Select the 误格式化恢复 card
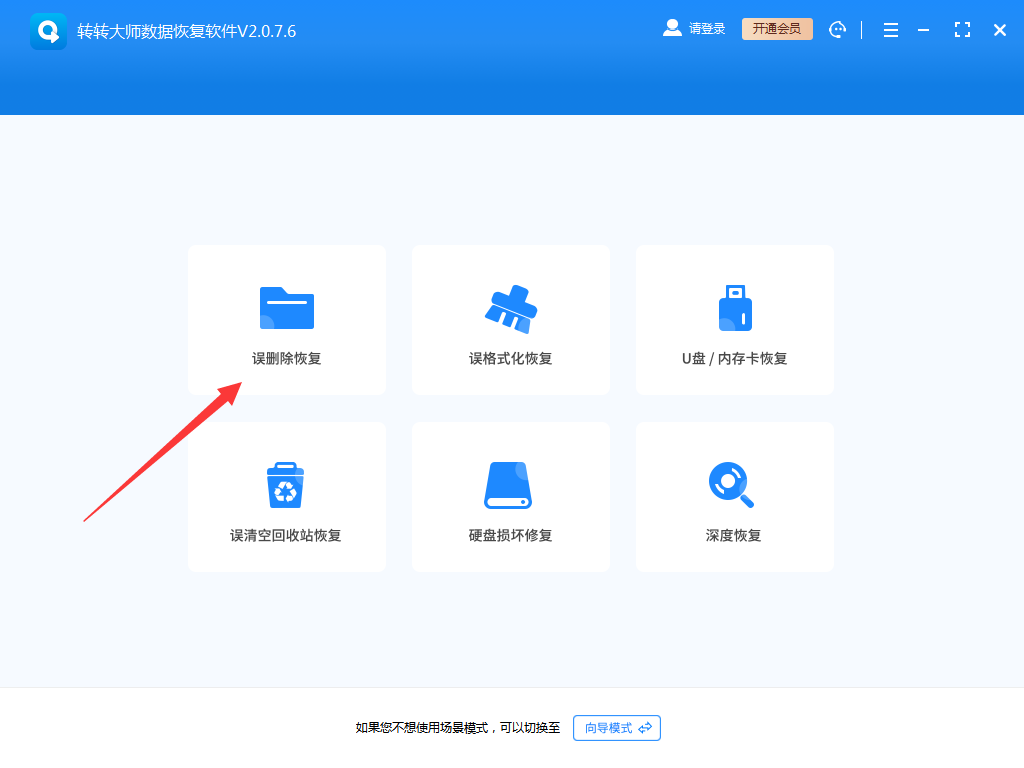 click(x=510, y=320)
